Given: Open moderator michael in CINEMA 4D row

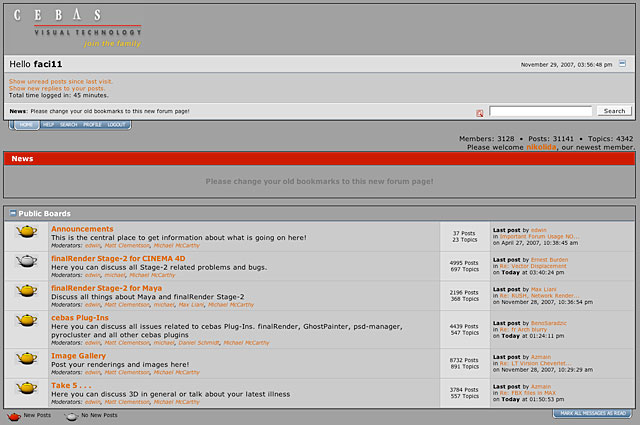Looking at the screenshot, I should click(x=115, y=275).
